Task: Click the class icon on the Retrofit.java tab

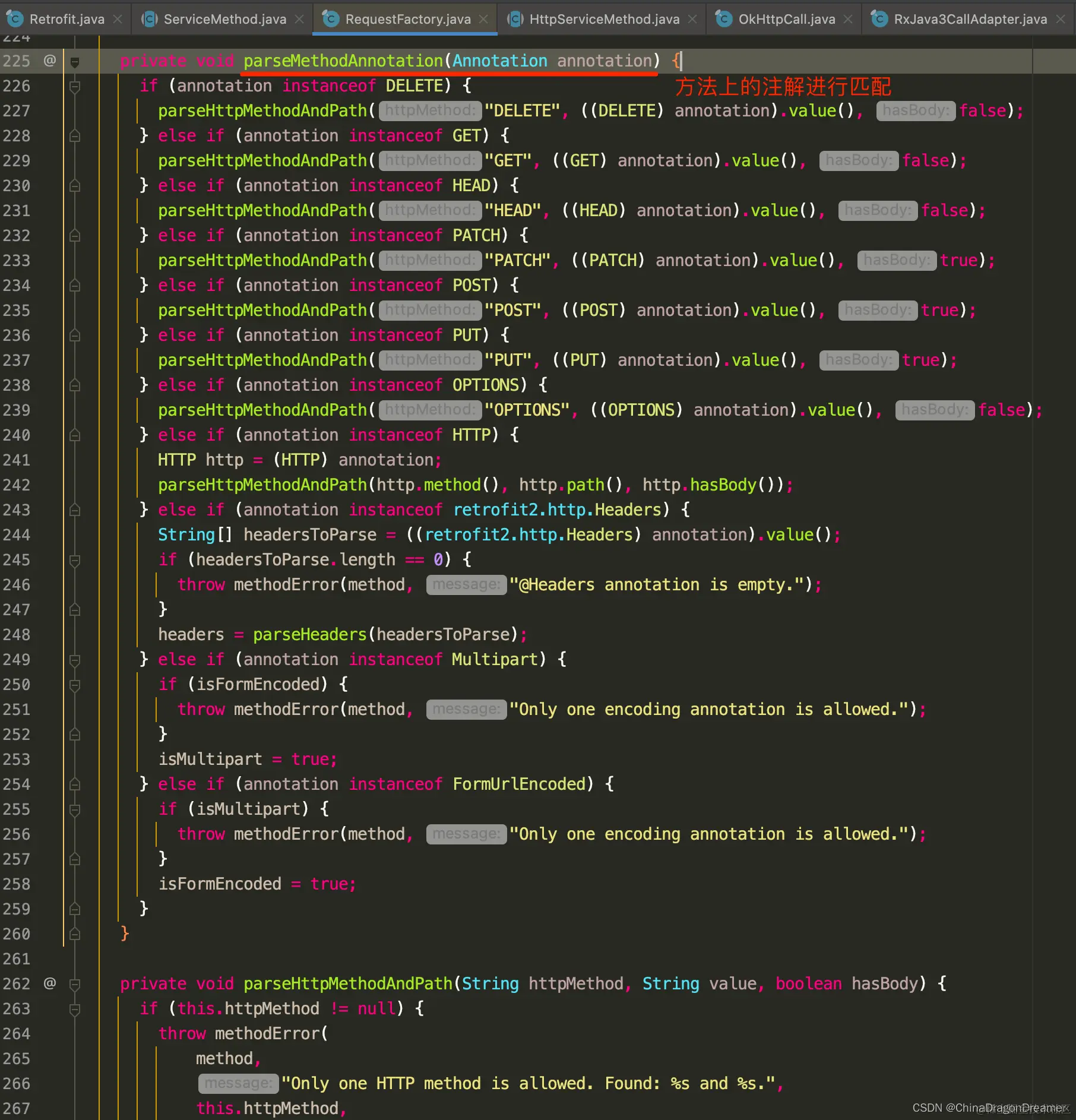Action: [15, 19]
